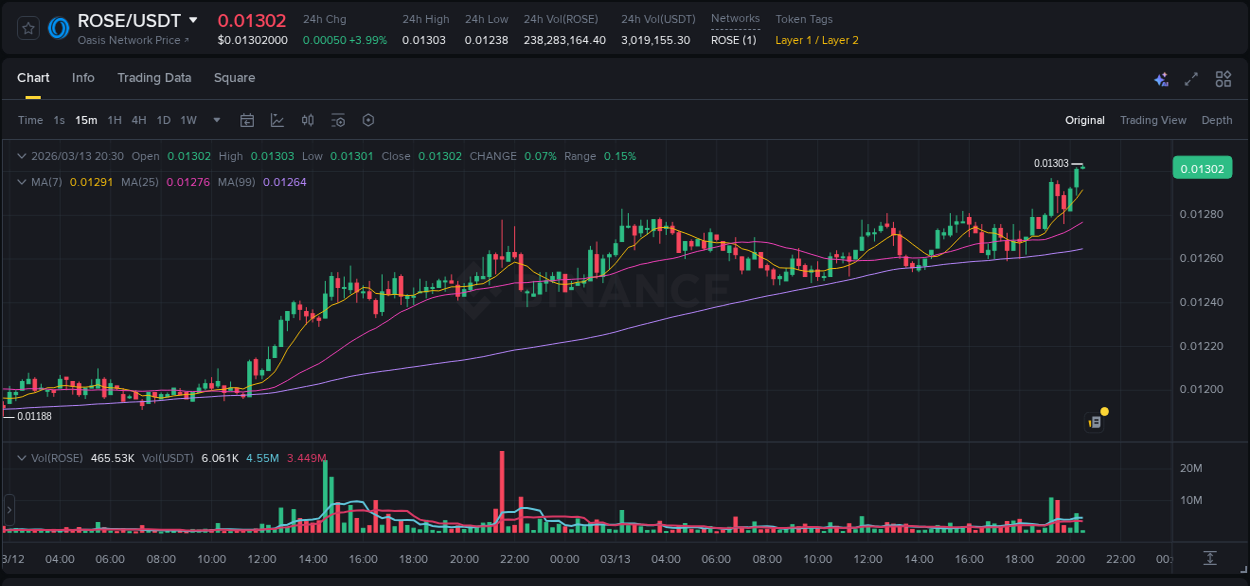Enable Trading View chart mode
Image resolution: width=1250 pixels, height=586 pixels.
[x=1153, y=120]
